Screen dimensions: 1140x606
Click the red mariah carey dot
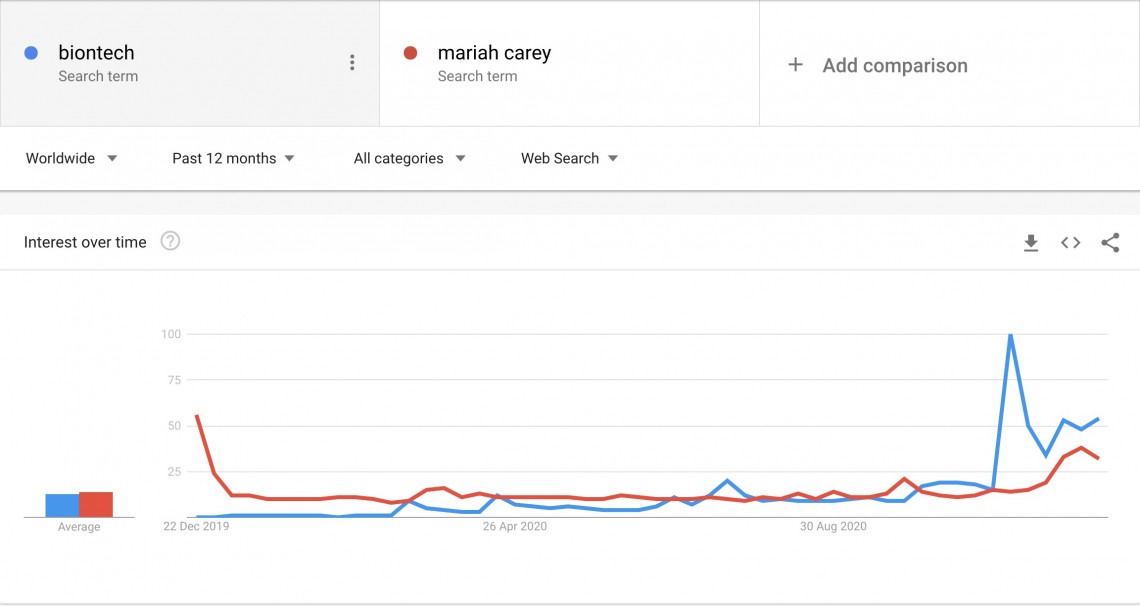point(411,52)
